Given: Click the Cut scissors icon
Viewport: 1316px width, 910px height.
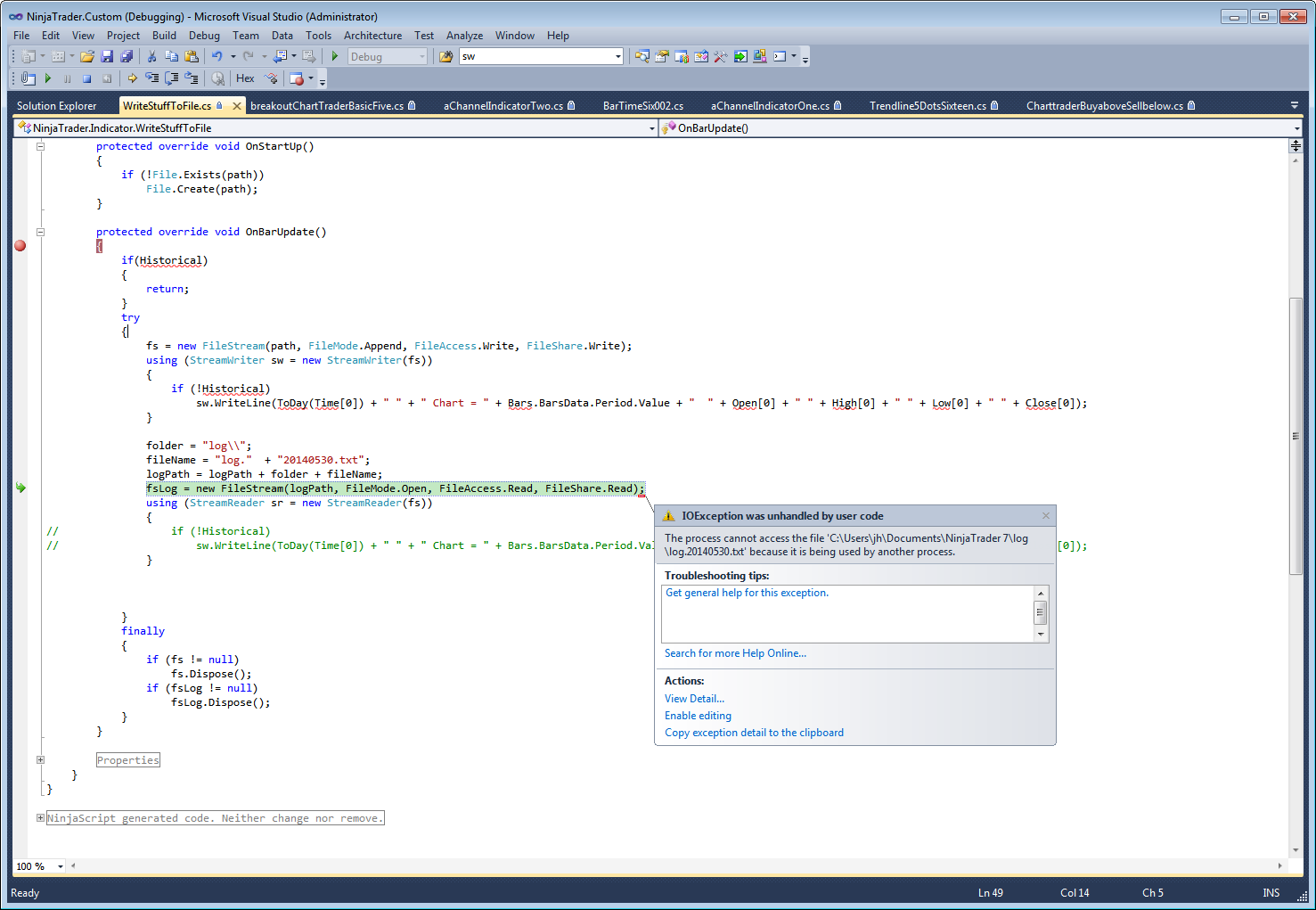Looking at the screenshot, I should (x=152, y=56).
